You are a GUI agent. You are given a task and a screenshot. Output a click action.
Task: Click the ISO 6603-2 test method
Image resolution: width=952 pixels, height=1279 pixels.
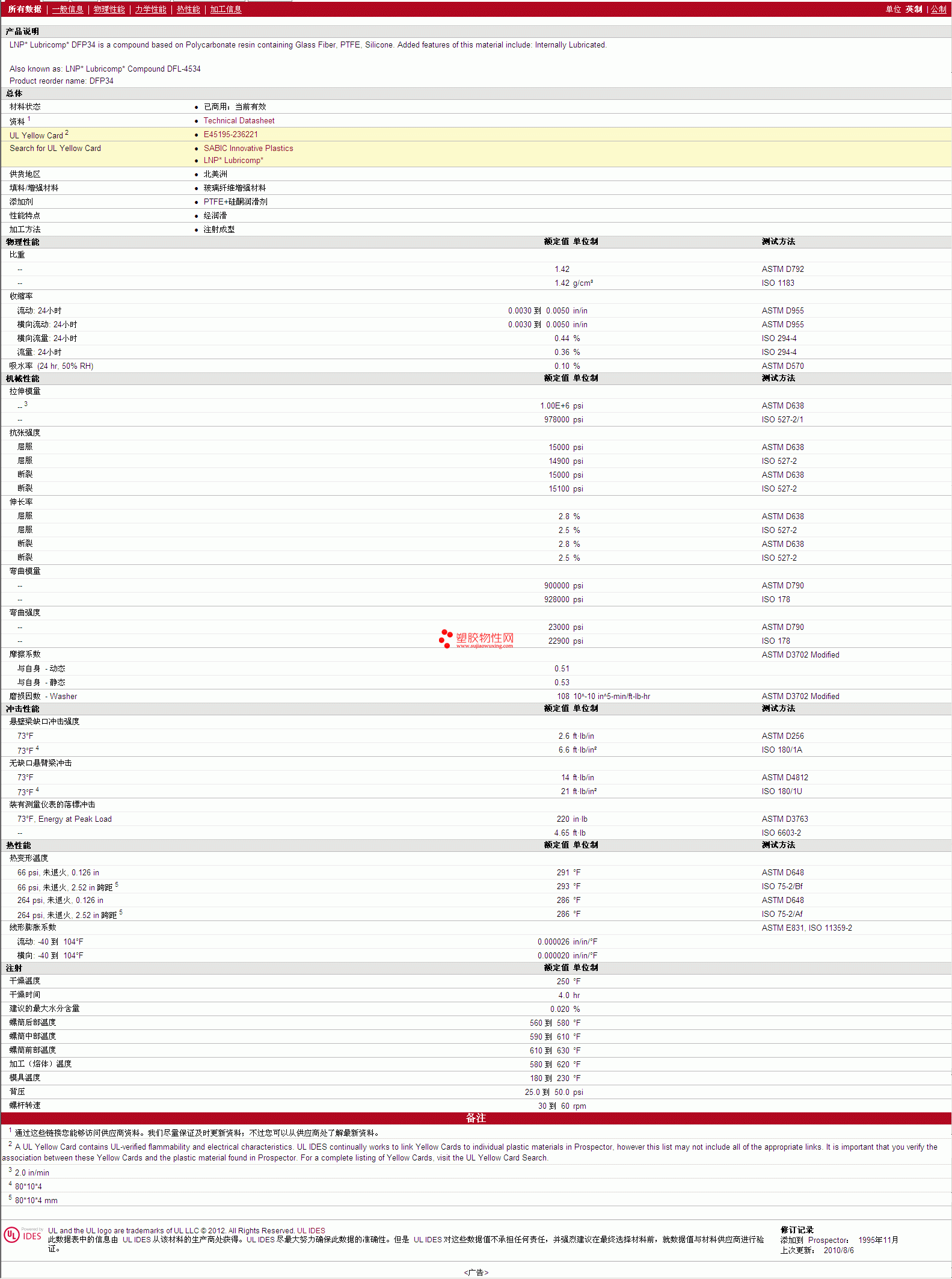tap(781, 833)
